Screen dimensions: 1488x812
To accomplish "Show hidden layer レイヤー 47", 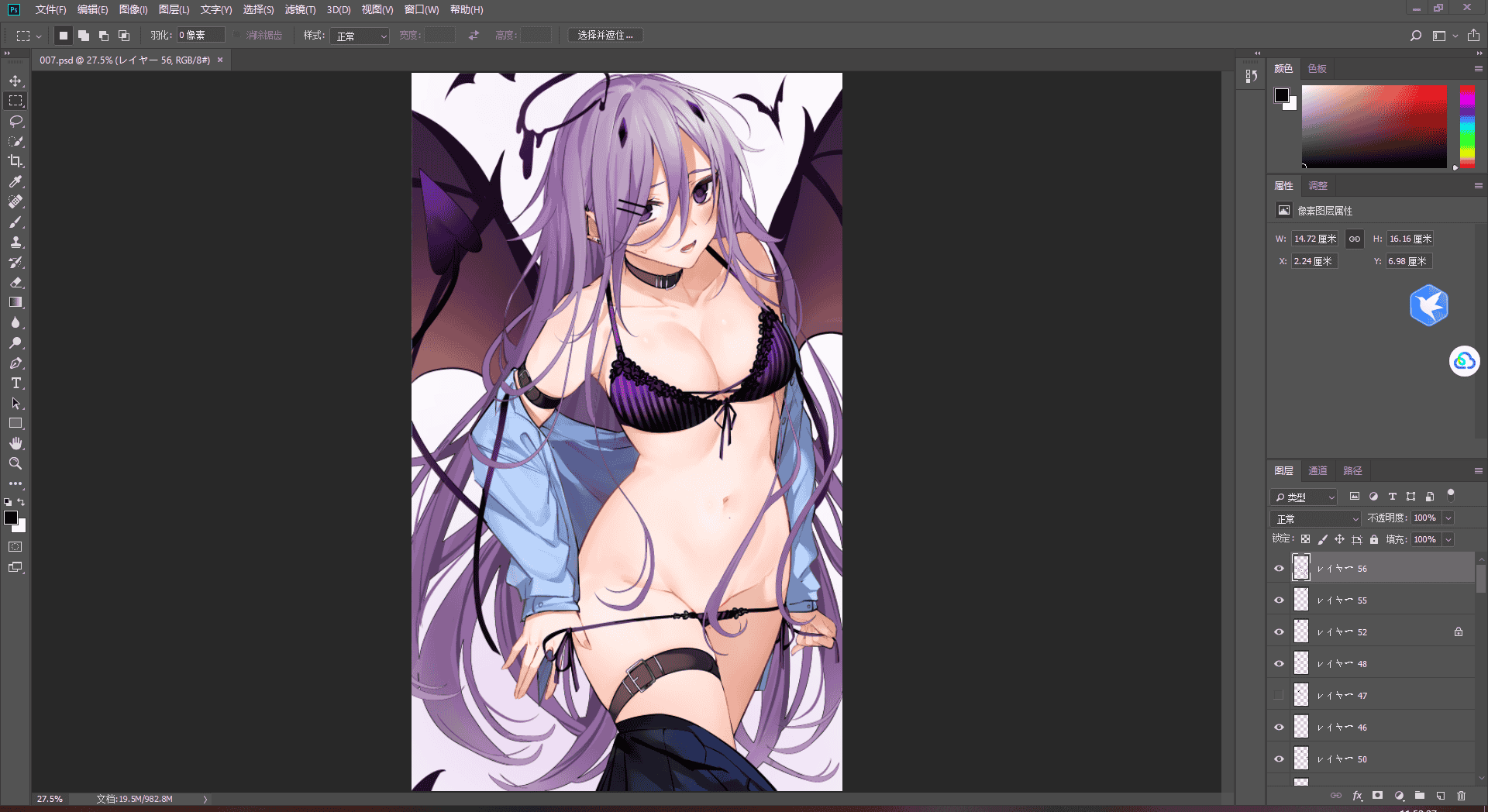I will coord(1279,695).
